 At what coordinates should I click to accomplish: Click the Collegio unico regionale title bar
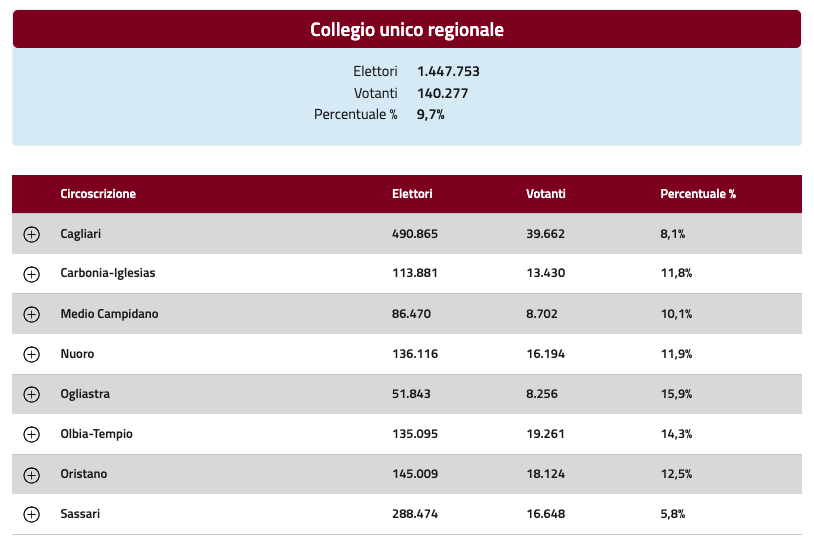pyautogui.click(x=407, y=29)
